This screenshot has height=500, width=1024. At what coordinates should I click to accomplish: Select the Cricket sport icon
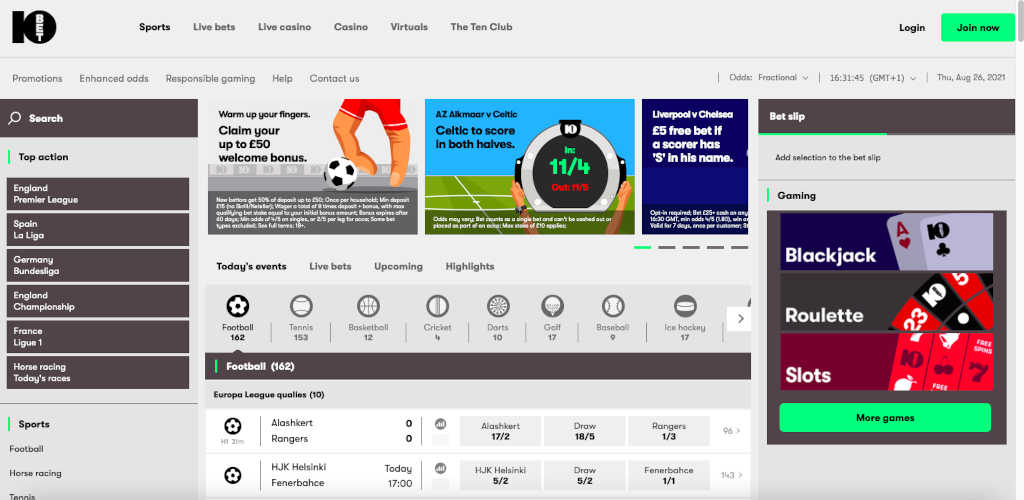pyautogui.click(x=438, y=305)
